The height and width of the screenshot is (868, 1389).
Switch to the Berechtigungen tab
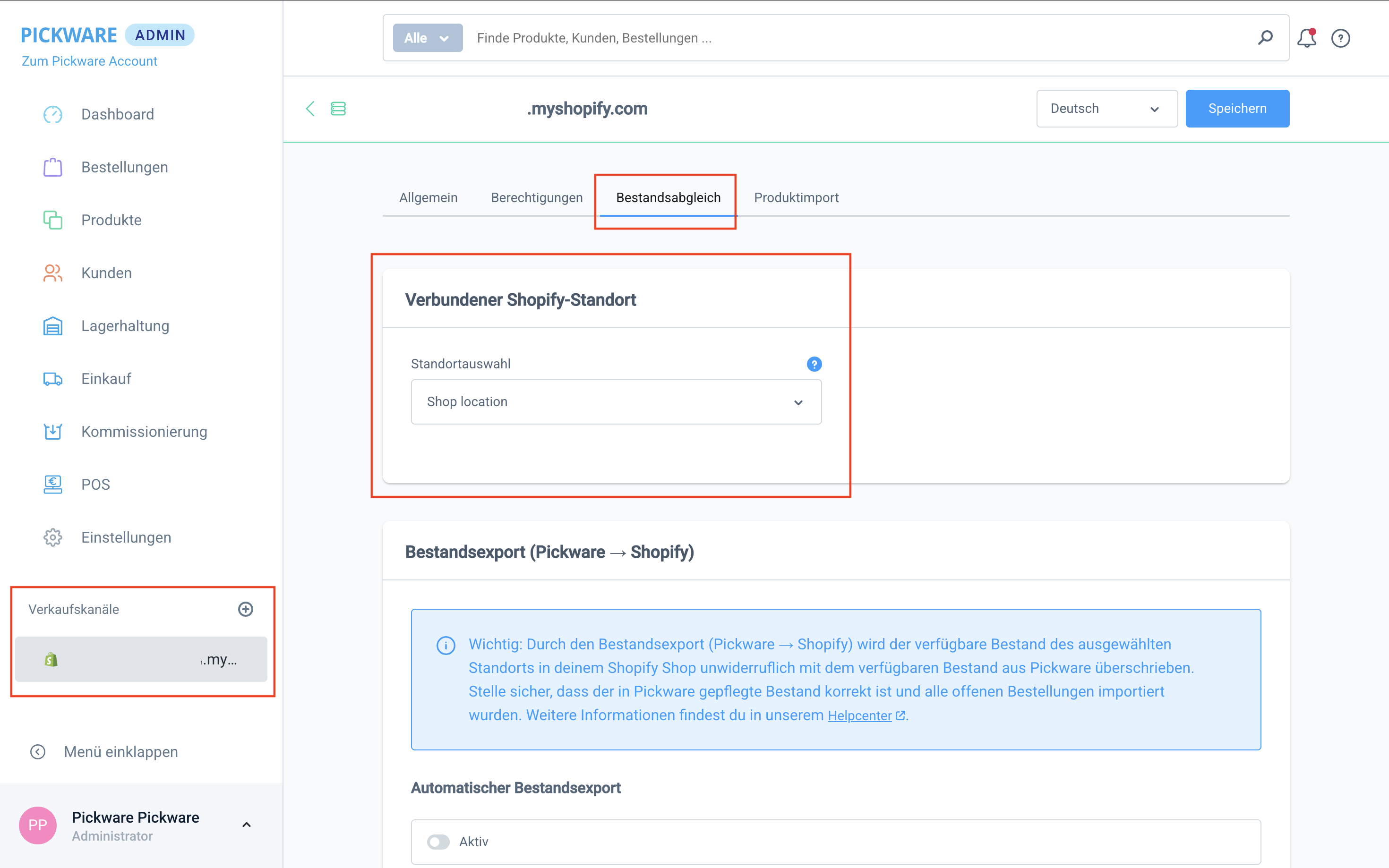tap(536, 197)
